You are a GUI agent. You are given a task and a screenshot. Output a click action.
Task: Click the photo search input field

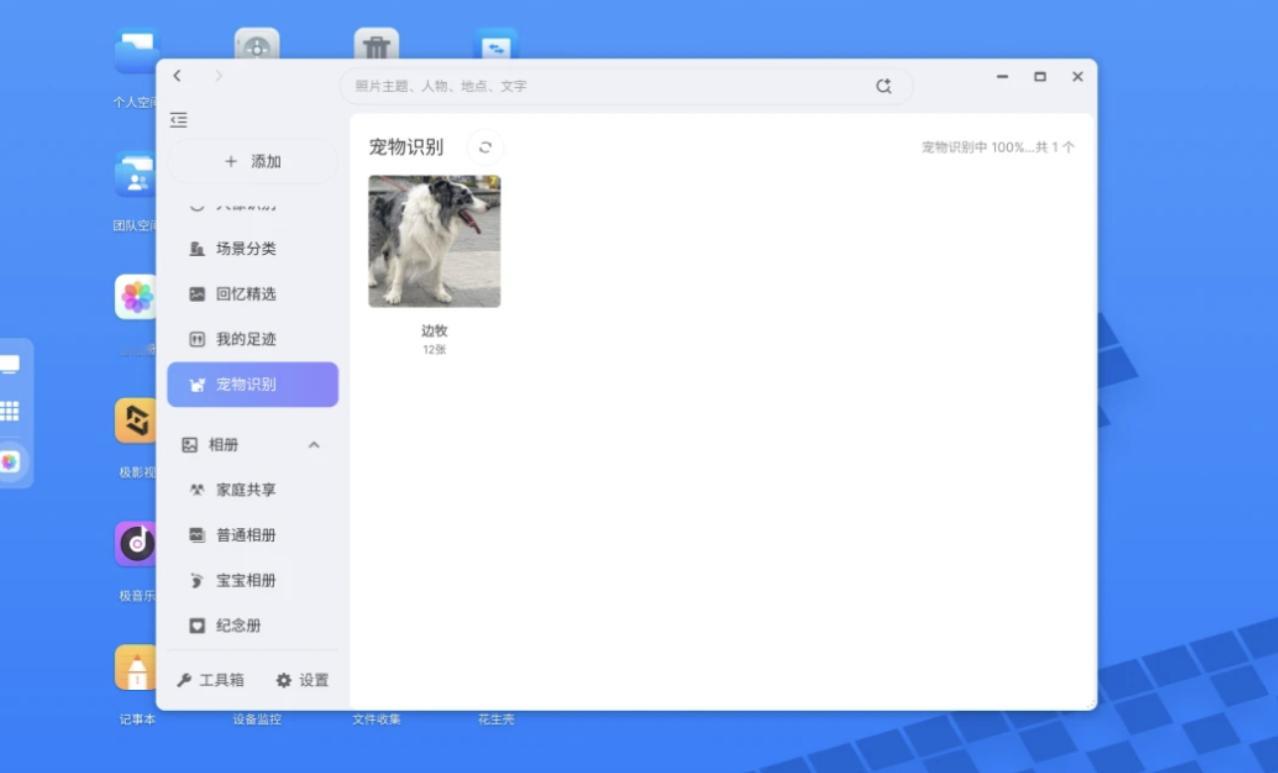point(626,86)
